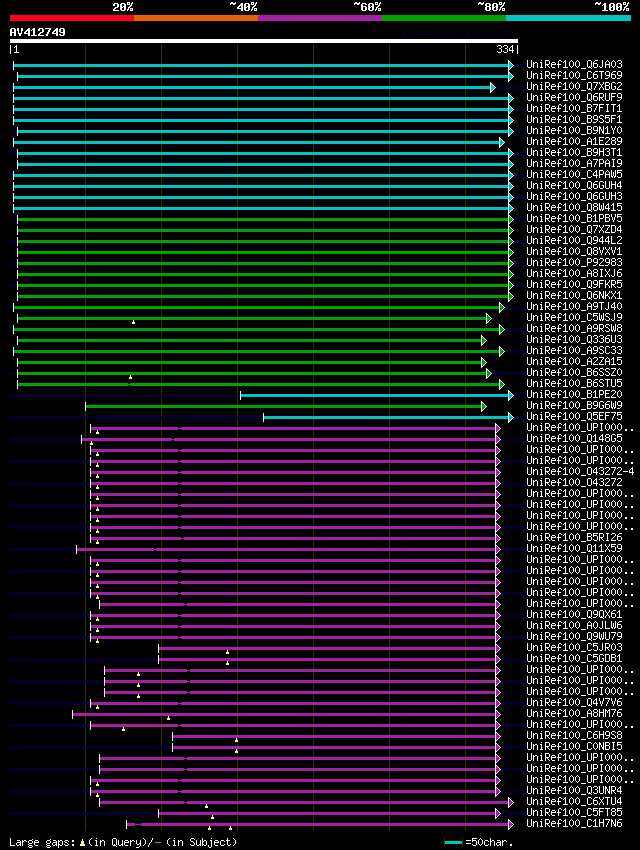Screen dimensions: 640x850
Task: Pick the UniRef100_Q5EF75 label
Action: click(574, 416)
